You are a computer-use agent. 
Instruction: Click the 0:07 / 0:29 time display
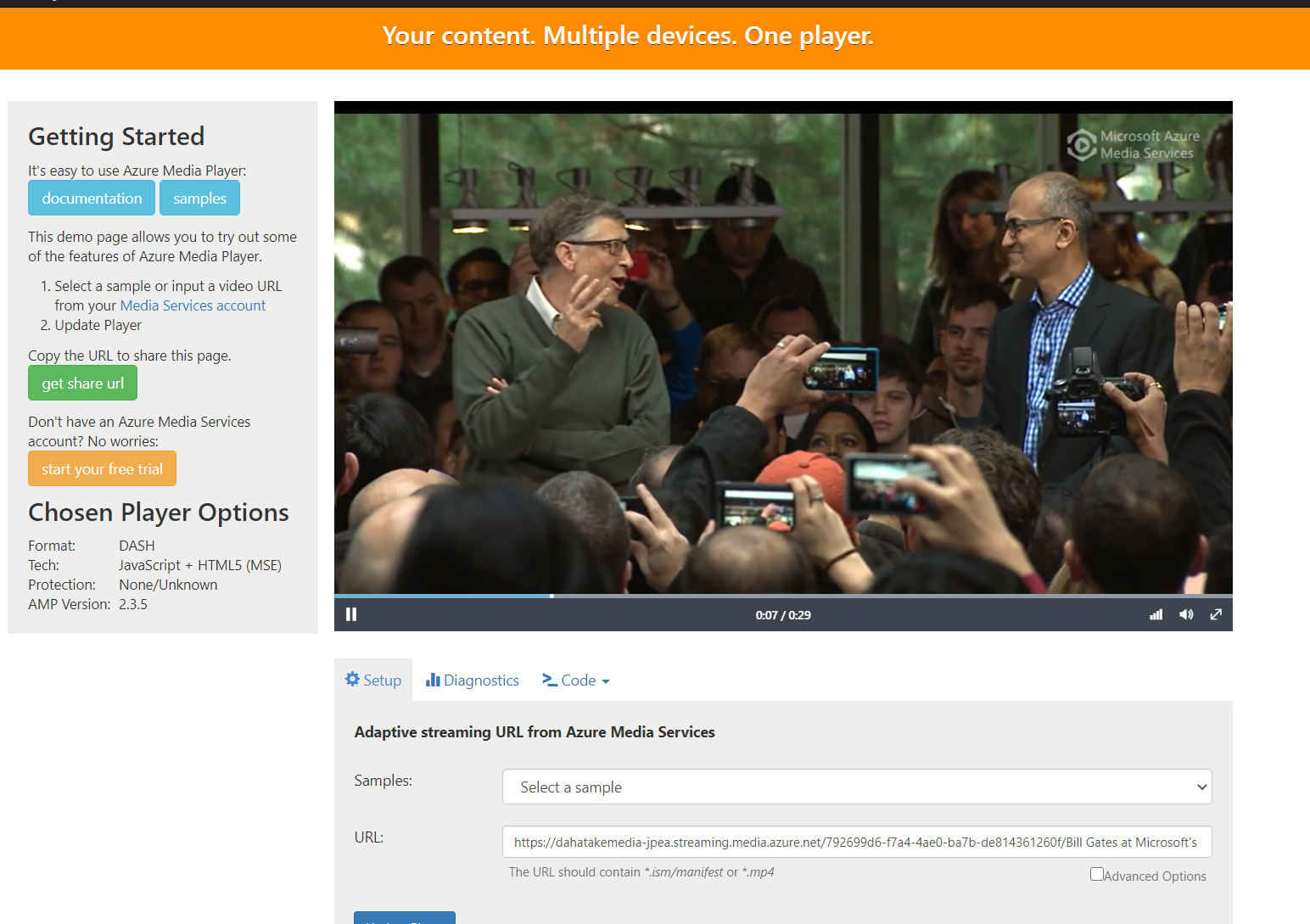point(783,615)
